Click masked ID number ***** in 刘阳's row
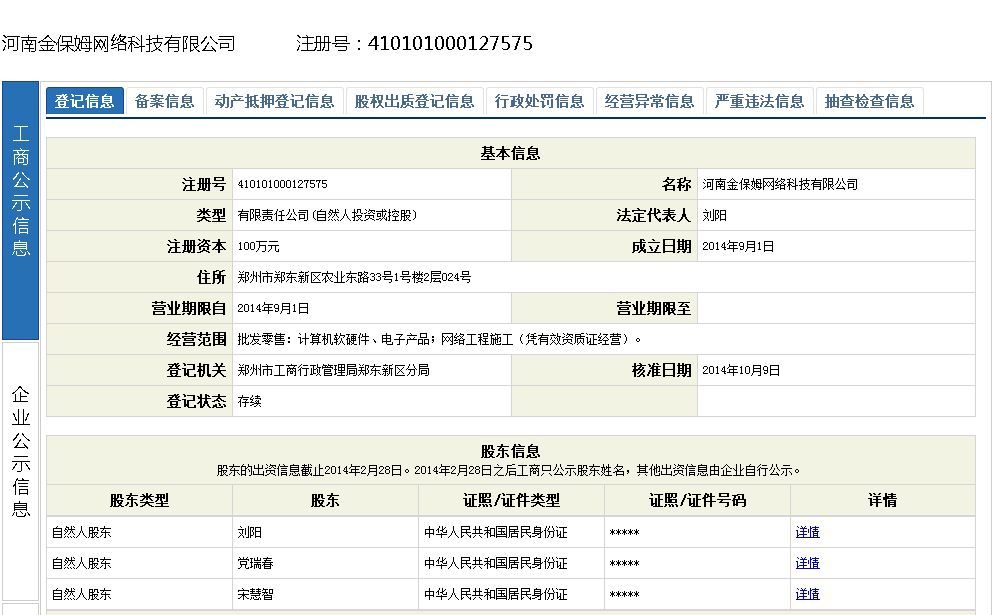Viewport: 996px width, 615px height. pos(624,533)
